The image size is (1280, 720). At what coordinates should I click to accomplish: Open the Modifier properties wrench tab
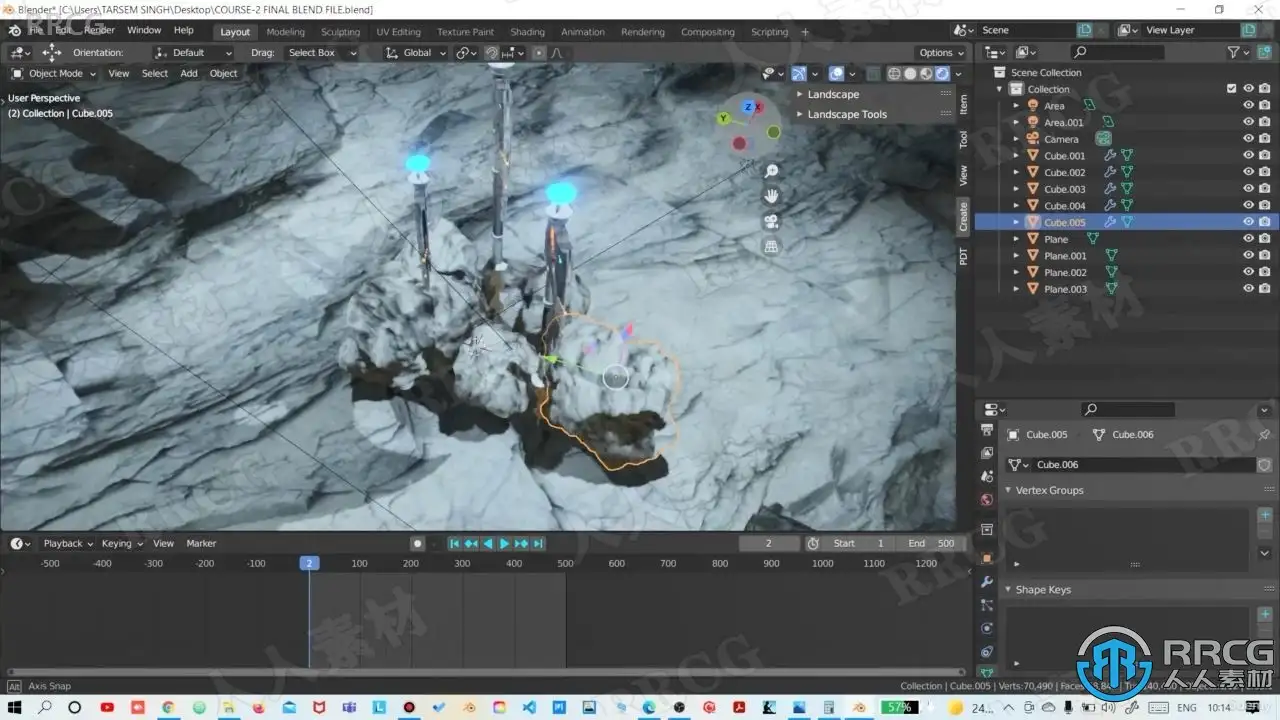pyautogui.click(x=987, y=581)
